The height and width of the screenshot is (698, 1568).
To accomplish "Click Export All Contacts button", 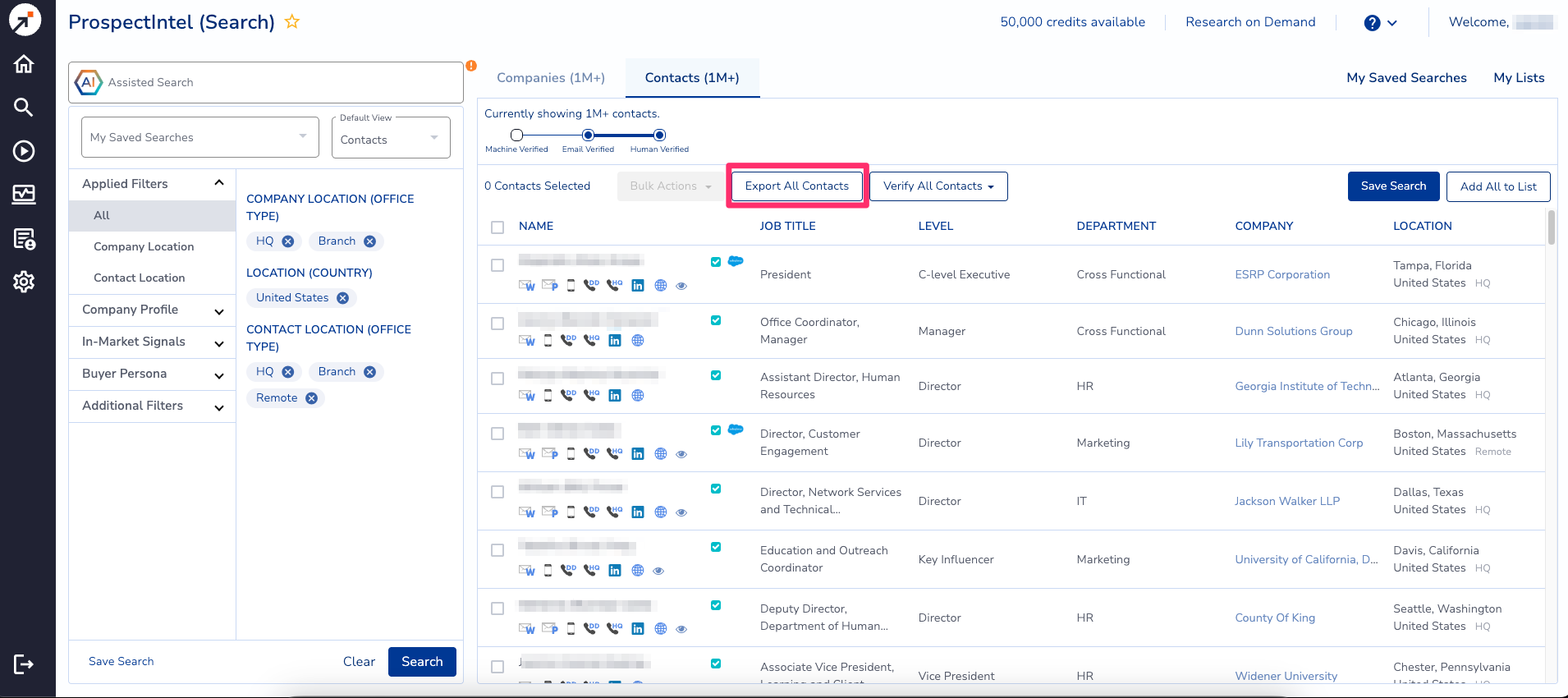I will [797, 186].
